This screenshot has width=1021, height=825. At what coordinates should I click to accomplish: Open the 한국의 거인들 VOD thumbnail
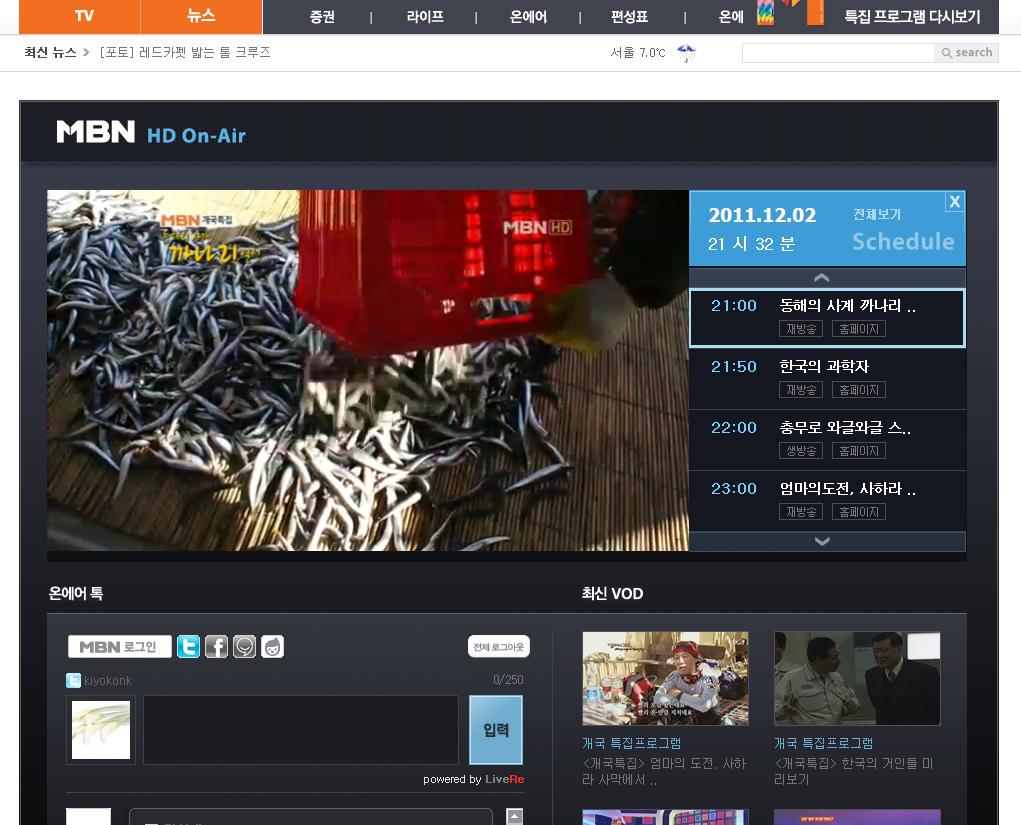(x=857, y=678)
